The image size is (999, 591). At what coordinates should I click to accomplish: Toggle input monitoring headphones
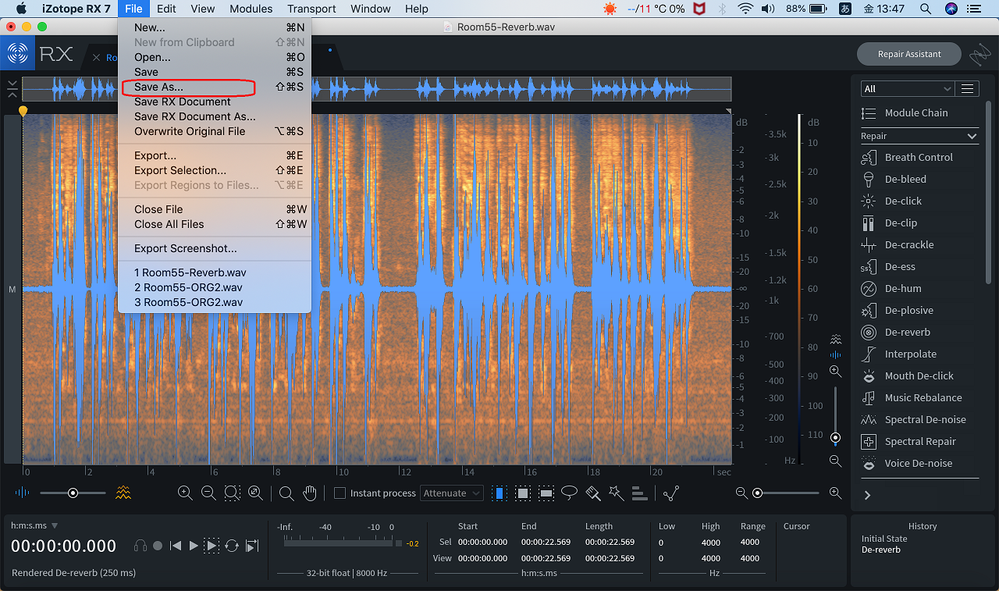(x=140, y=546)
